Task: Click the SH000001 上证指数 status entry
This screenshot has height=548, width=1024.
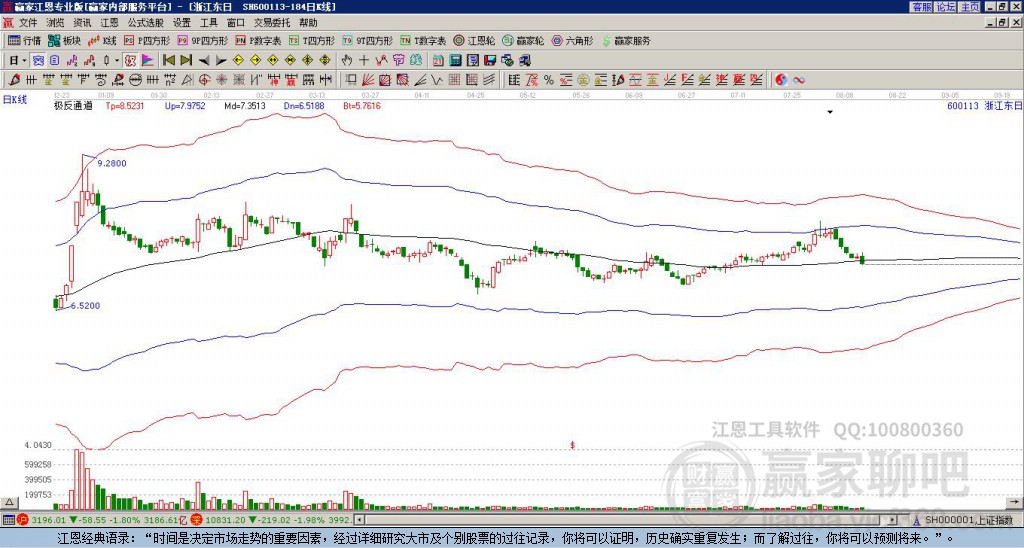Action: pos(968,520)
